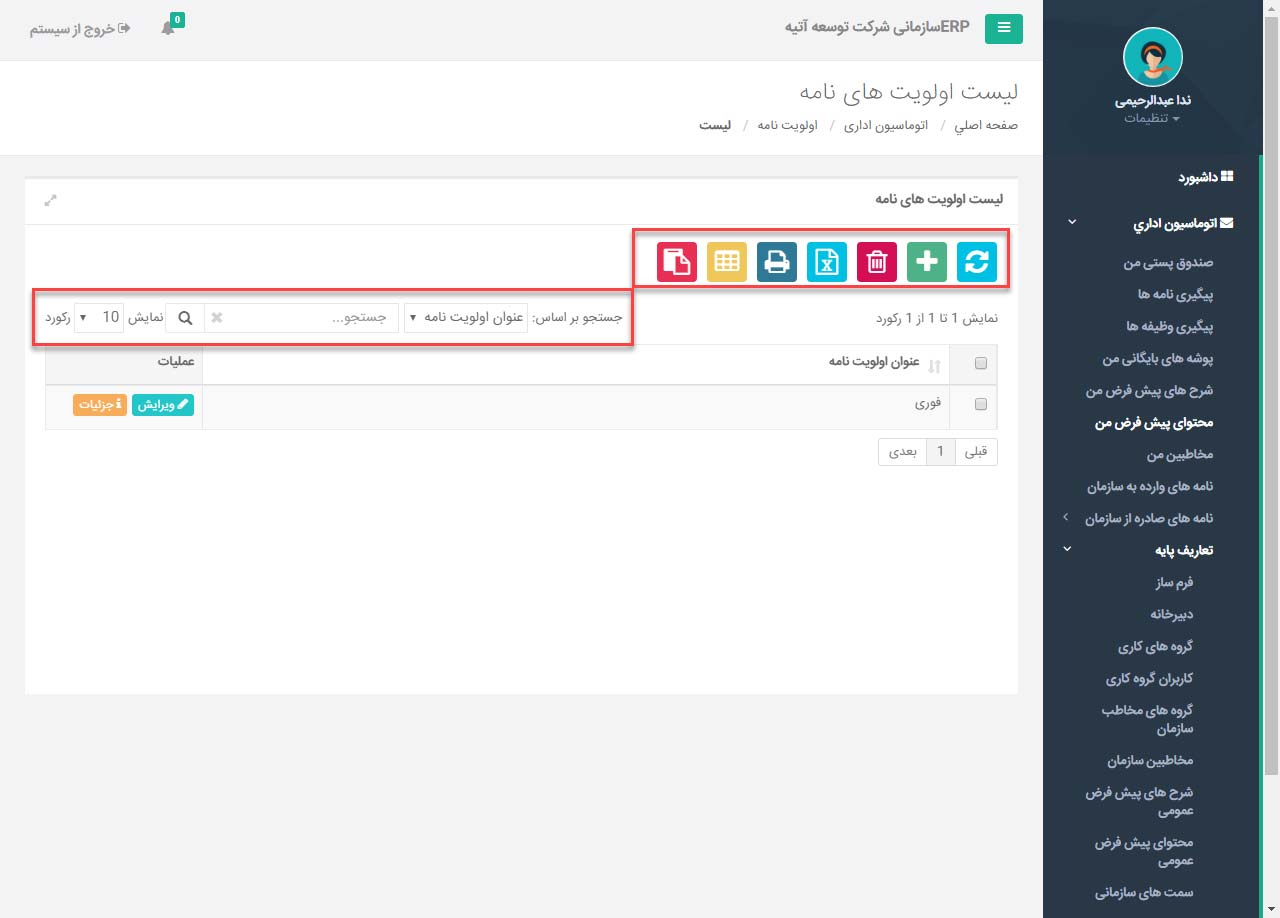Open داشبورد in the sidebar
The height and width of the screenshot is (918, 1280).
click(1205, 177)
